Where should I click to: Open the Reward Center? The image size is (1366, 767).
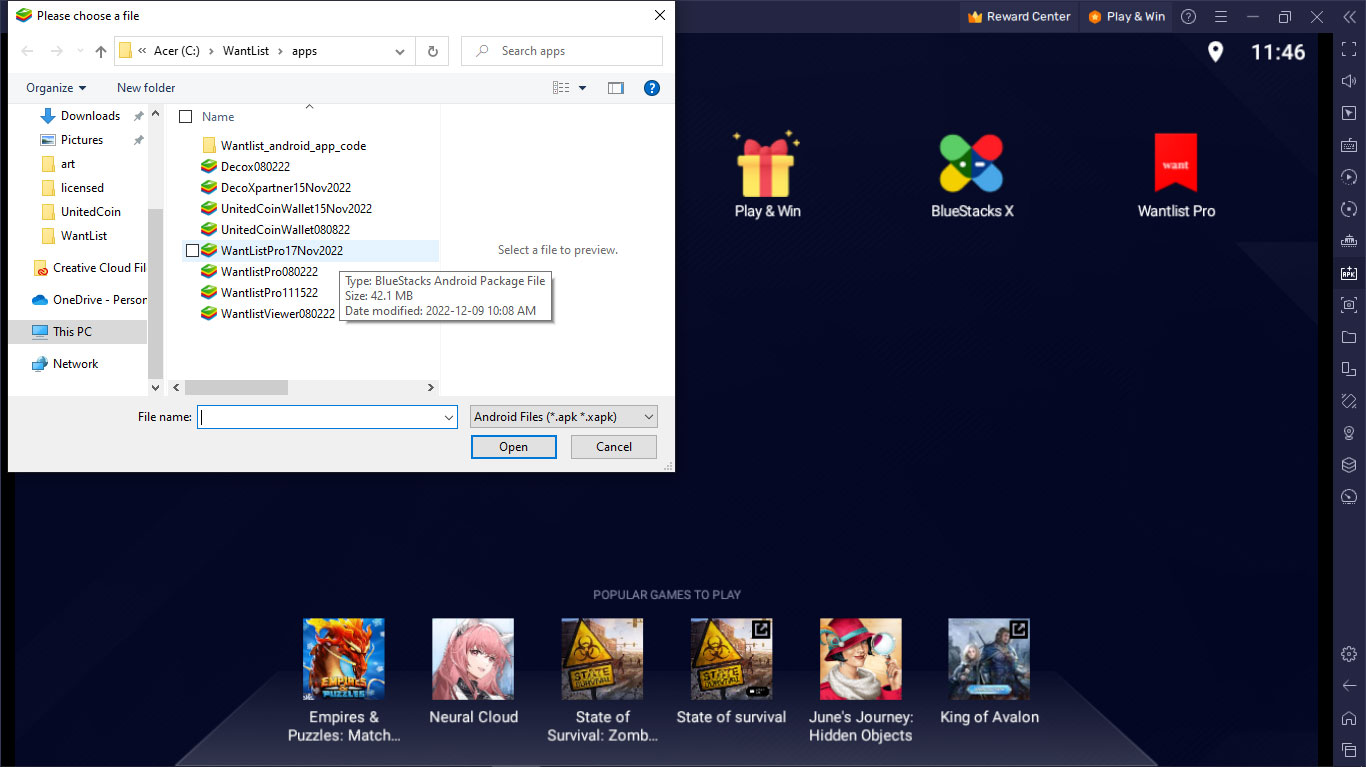[x=1019, y=16]
